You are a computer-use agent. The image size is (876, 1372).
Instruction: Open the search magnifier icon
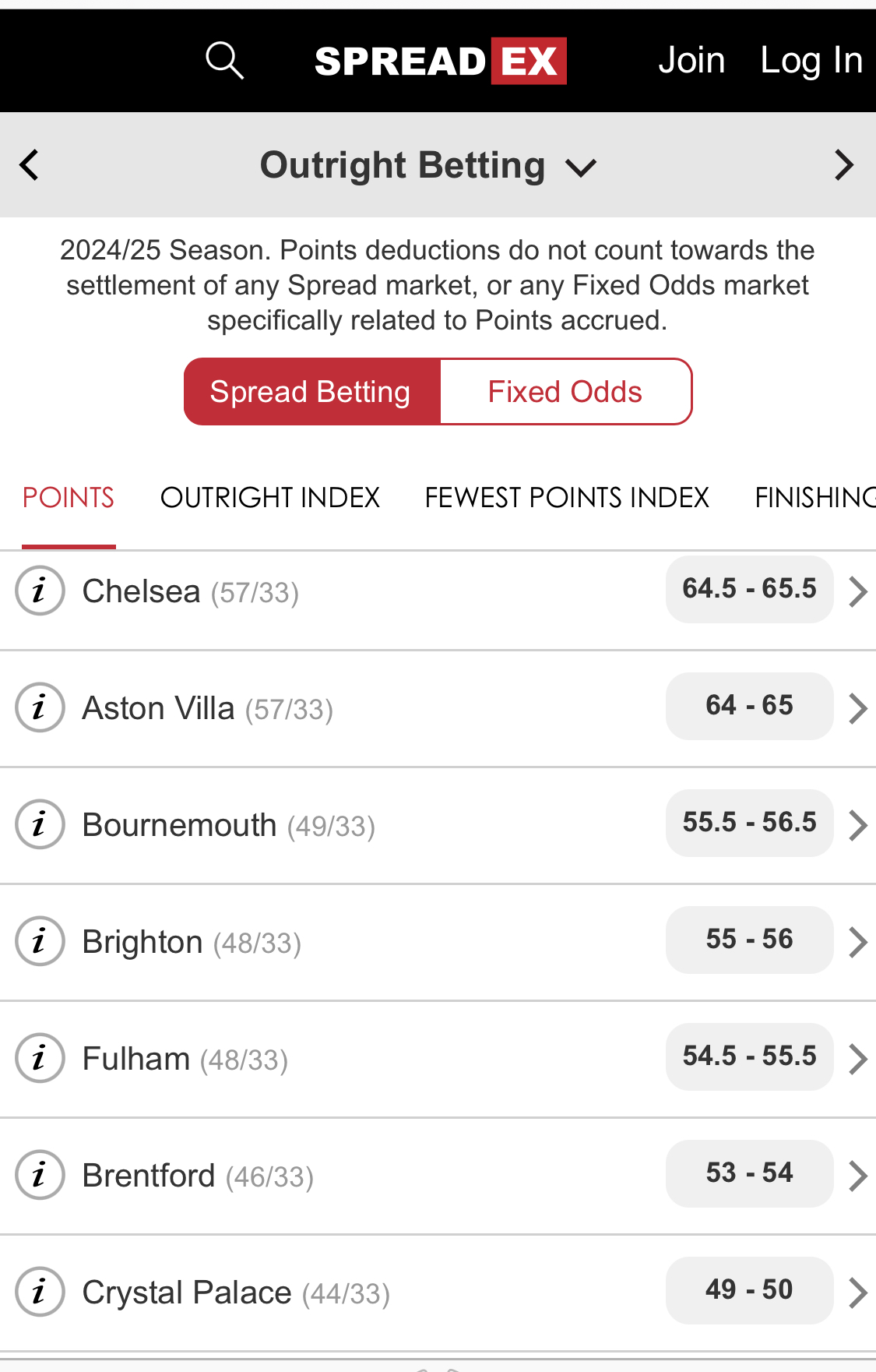pyautogui.click(x=224, y=61)
